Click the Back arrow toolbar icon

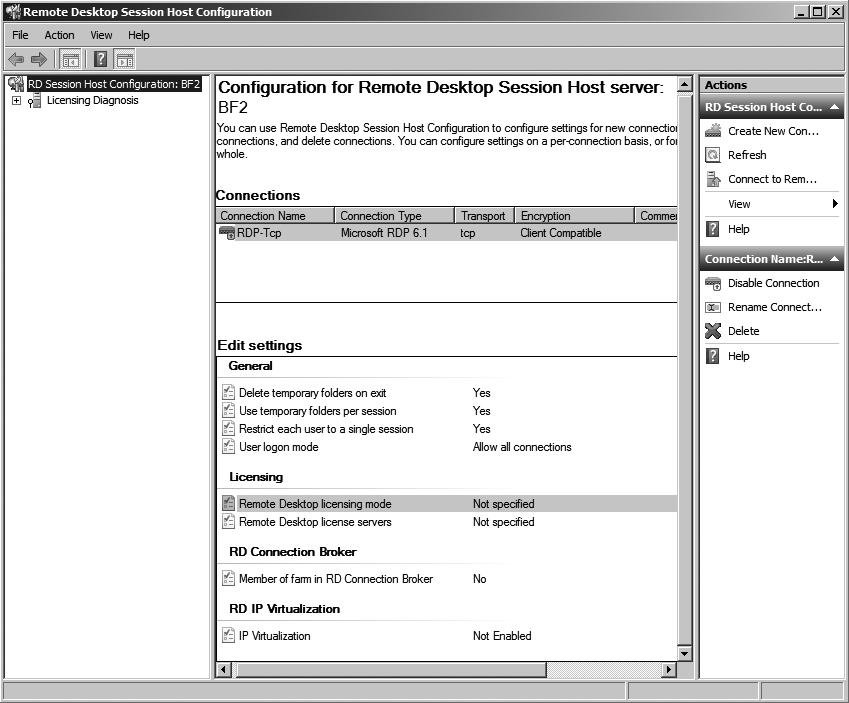(x=16, y=60)
